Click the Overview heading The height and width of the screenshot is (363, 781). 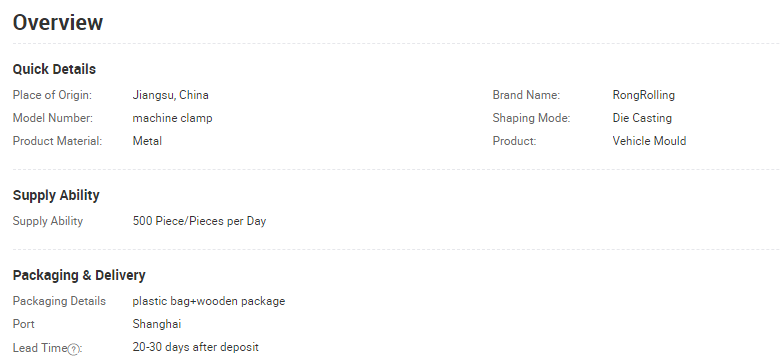58,22
